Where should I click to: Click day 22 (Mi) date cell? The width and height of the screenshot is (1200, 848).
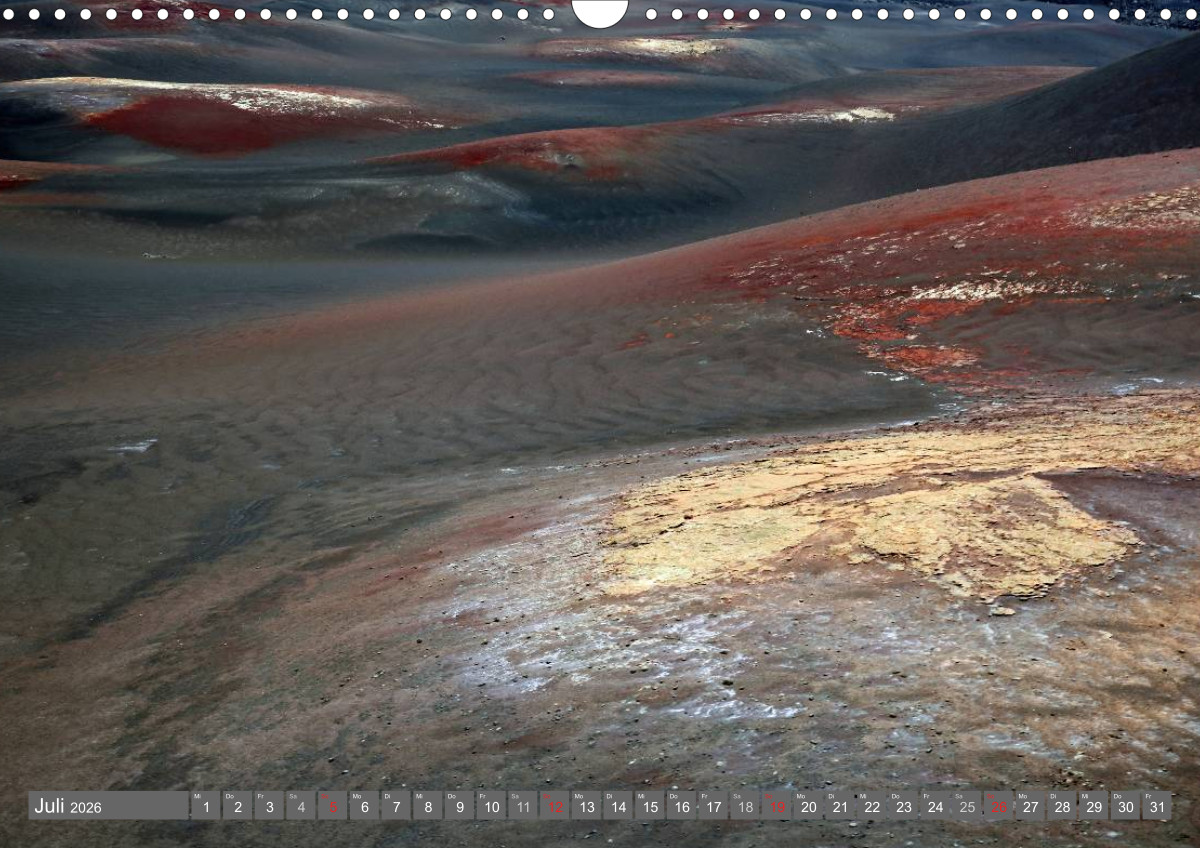point(872,806)
